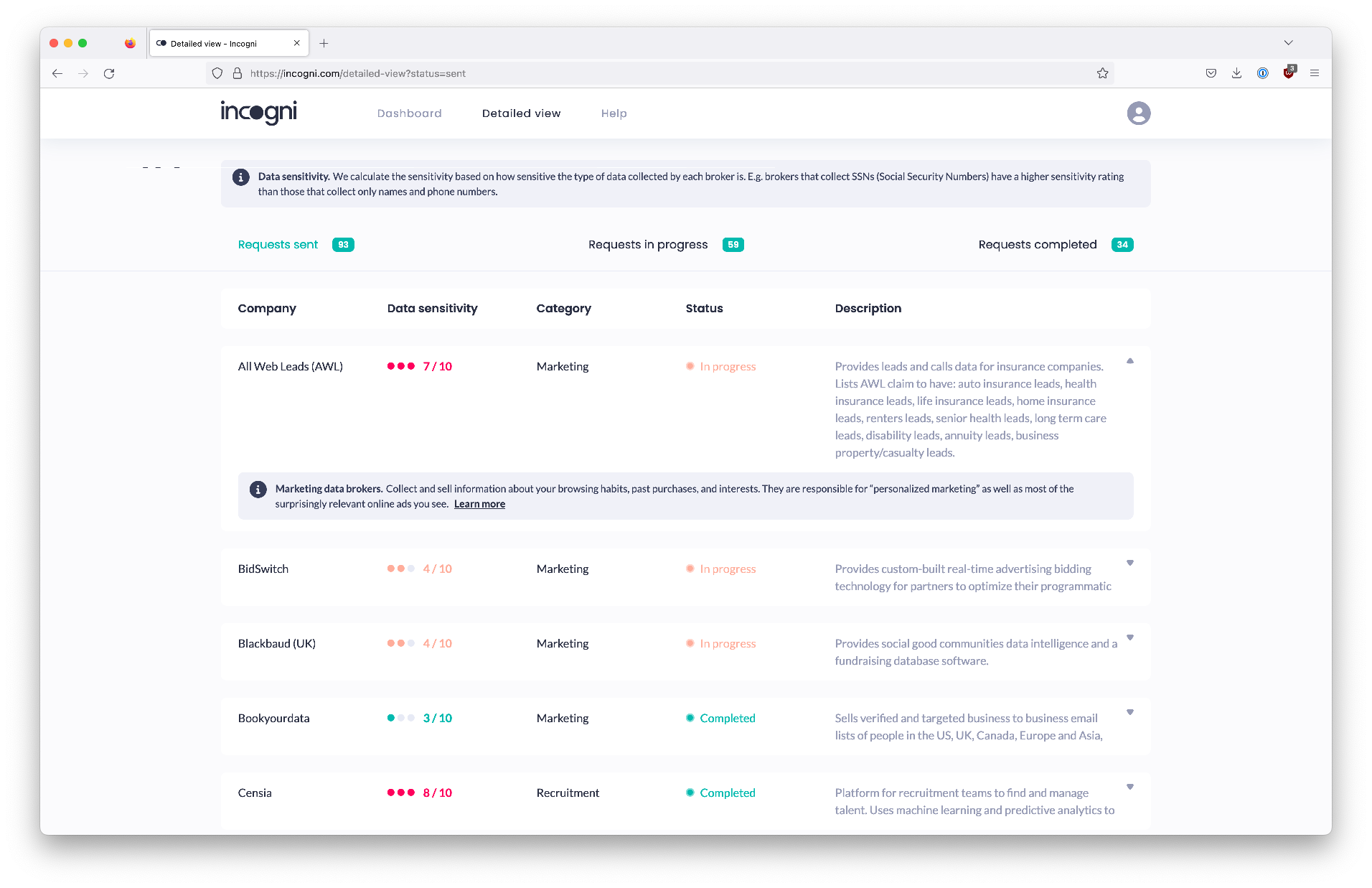Collapse the All Web Leads description
The height and width of the screenshot is (888, 1372).
(x=1130, y=361)
